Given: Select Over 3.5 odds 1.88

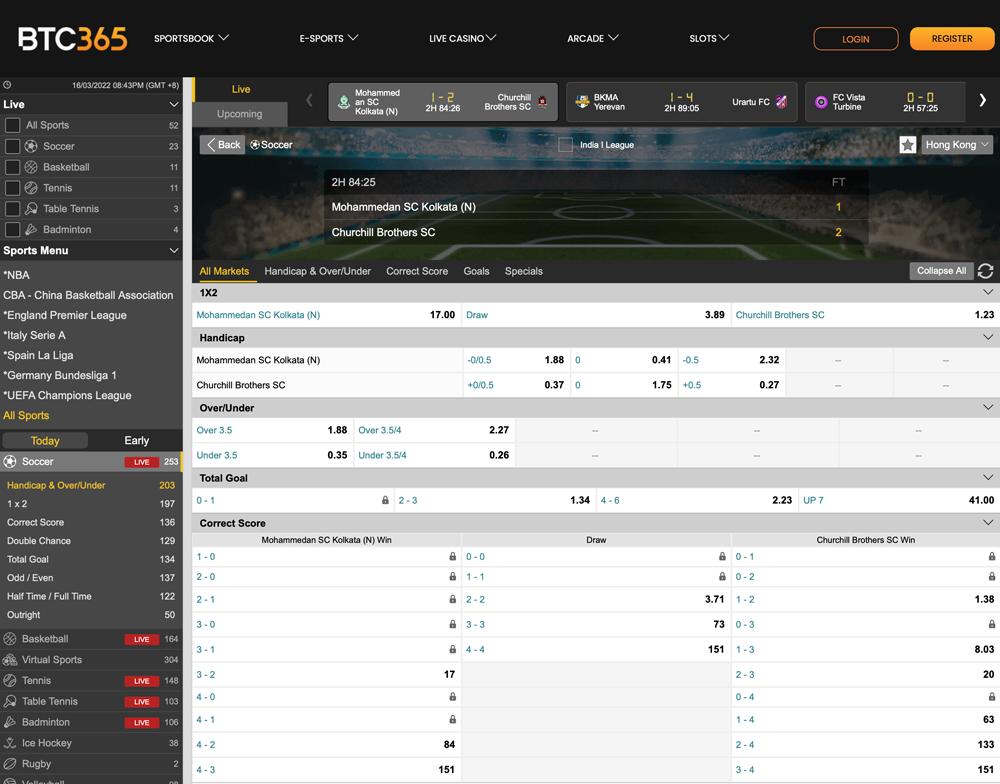Looking at the screenshot, I should point(272,430).
